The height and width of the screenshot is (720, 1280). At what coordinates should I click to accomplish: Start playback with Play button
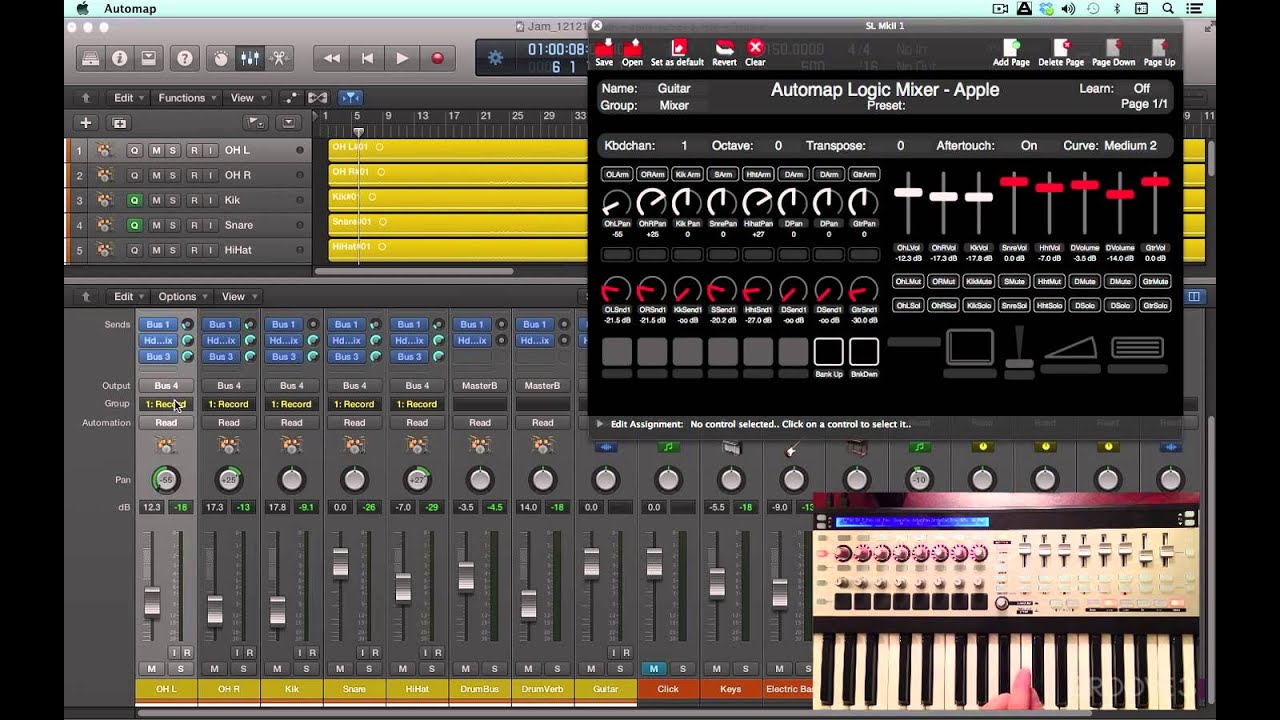pos(402,58)
